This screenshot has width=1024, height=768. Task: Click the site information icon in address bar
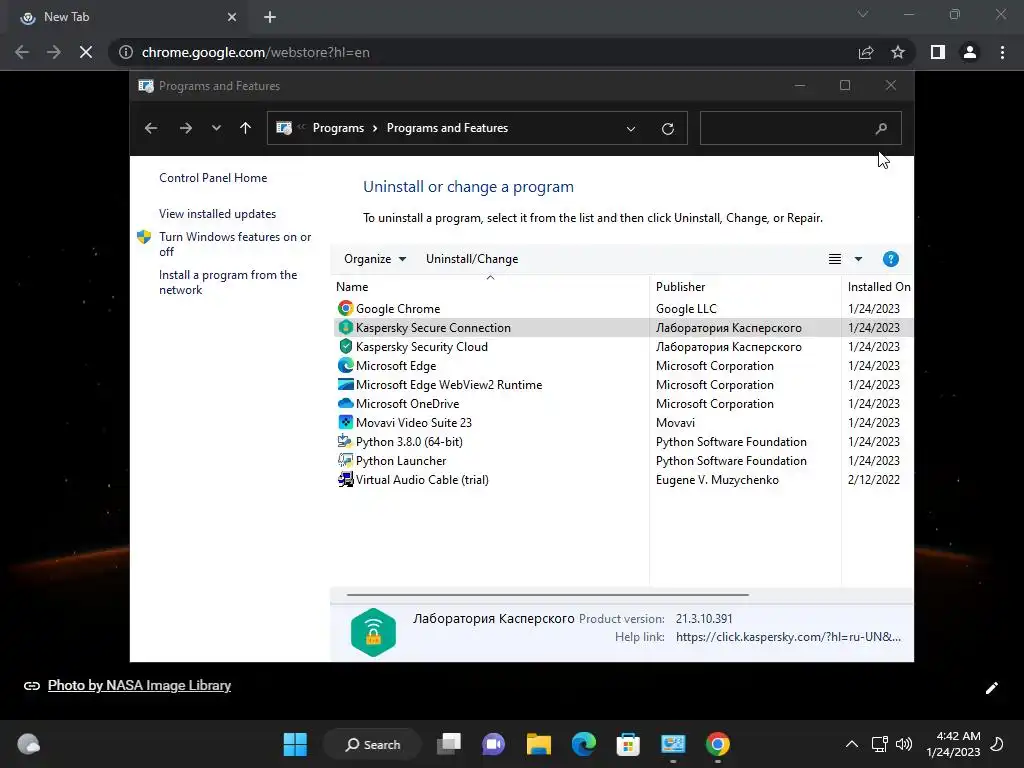(126, 52)
